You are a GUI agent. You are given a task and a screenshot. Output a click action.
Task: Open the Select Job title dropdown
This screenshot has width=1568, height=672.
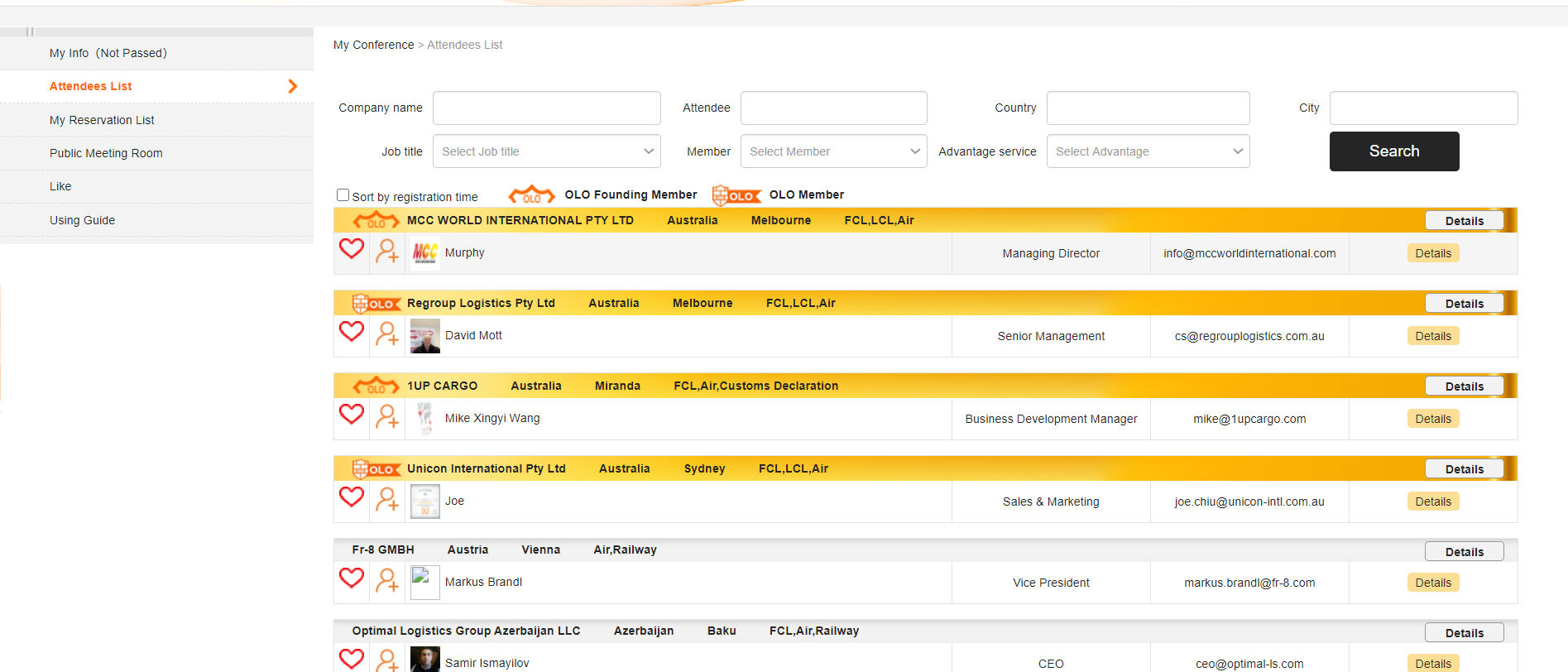coord(547,151)
